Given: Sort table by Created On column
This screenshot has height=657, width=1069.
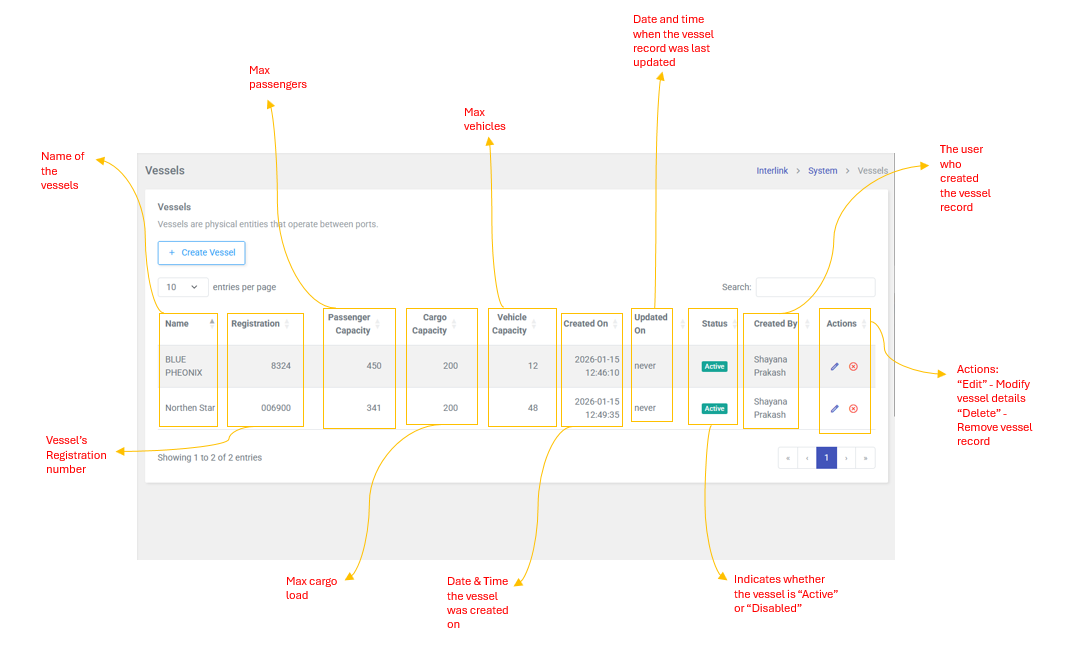Looking at the screenshot, I should click(x=586, y=324).
